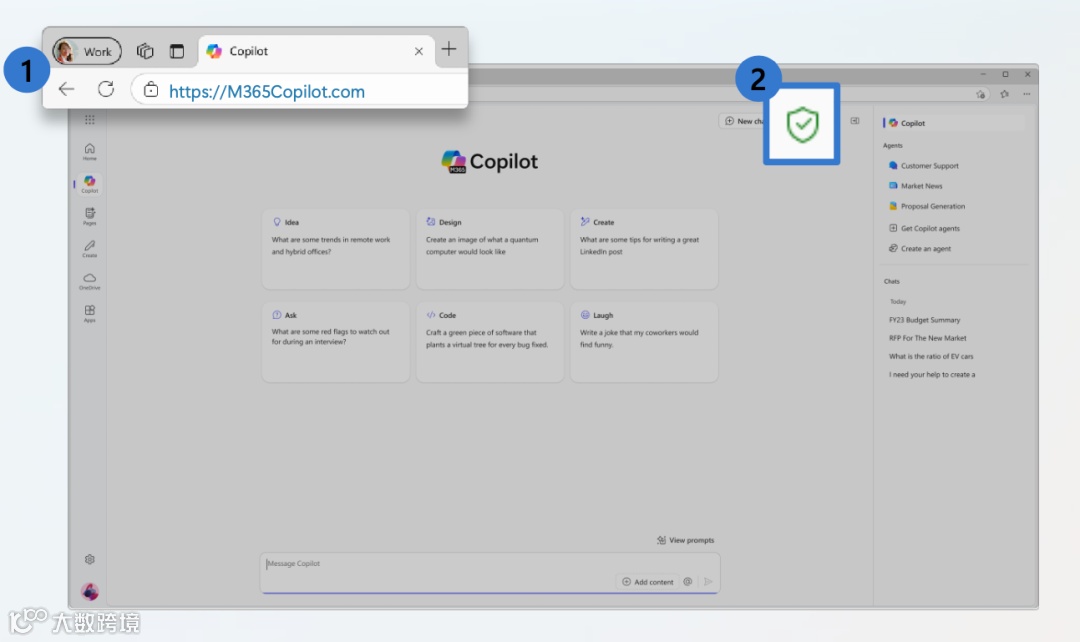
Task: Open Pages in the left sidebar
Action: coord(90,216)
